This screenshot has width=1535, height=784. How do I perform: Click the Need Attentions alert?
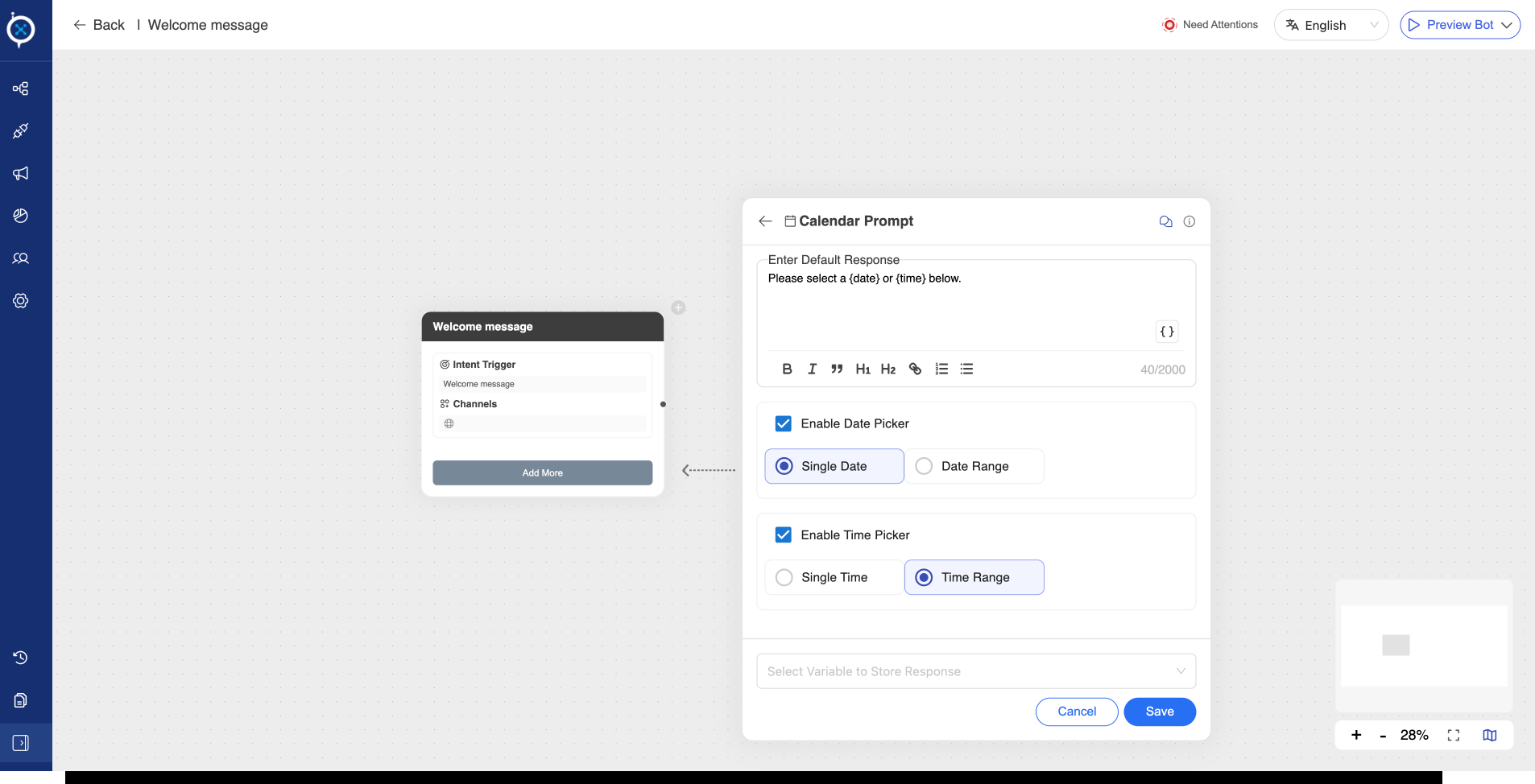coord(1210,25)
